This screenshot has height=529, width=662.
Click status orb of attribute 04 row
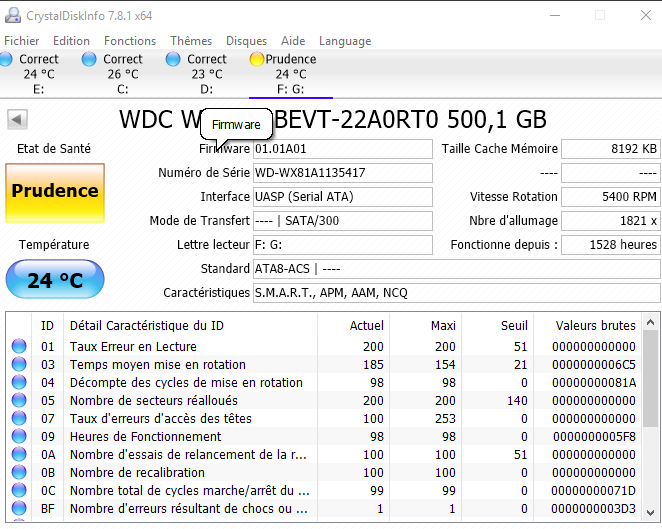click(x=19, y=383)
